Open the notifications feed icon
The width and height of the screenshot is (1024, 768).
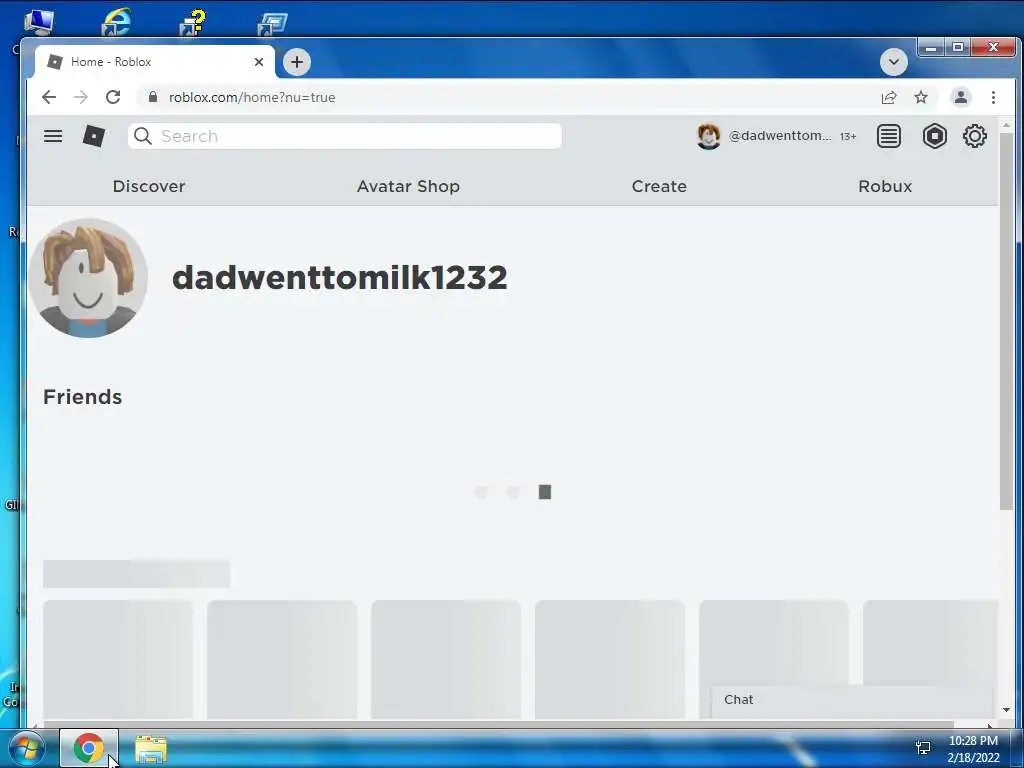(888, 136)
